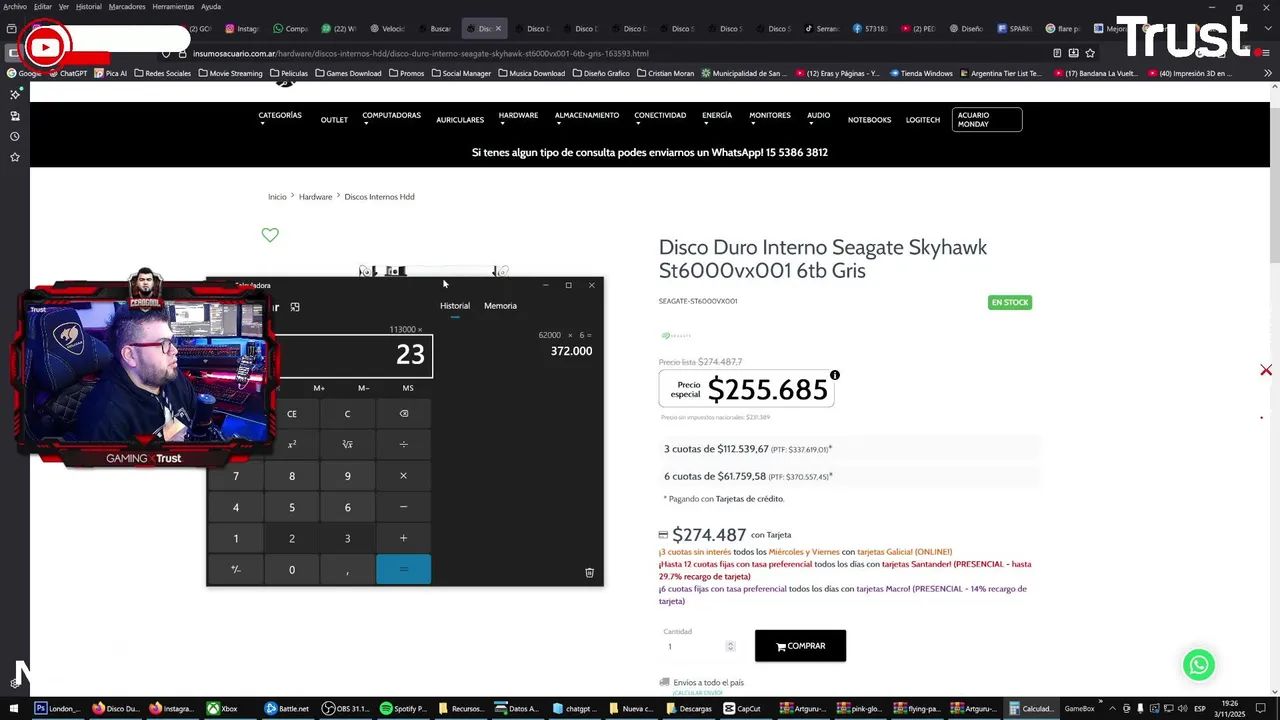Expand Conectividad dropdown menu
1280x720 pixels.
coord(660,119)
